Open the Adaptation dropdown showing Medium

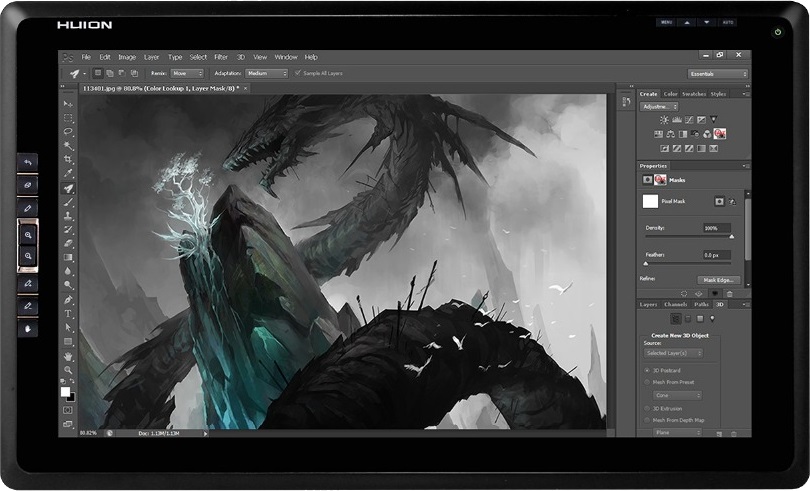[266, 73]
